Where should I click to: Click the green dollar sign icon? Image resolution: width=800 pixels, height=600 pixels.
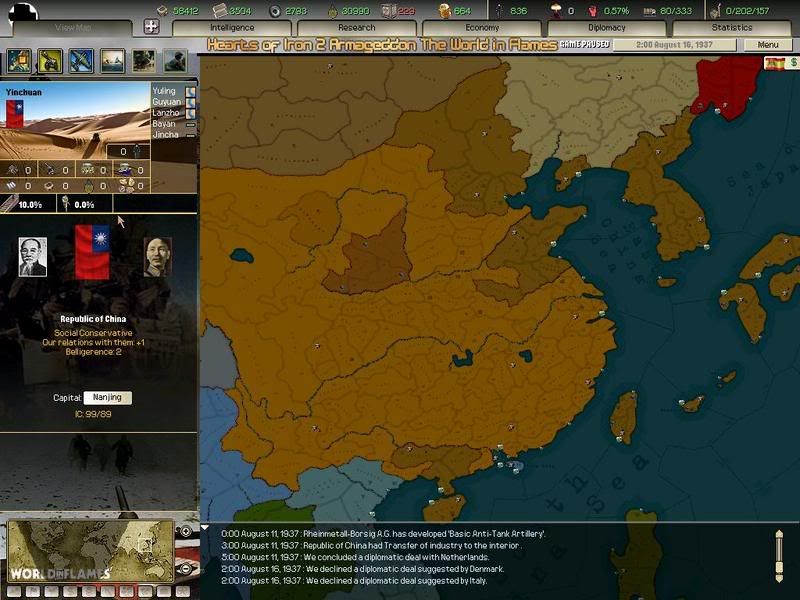793,63
